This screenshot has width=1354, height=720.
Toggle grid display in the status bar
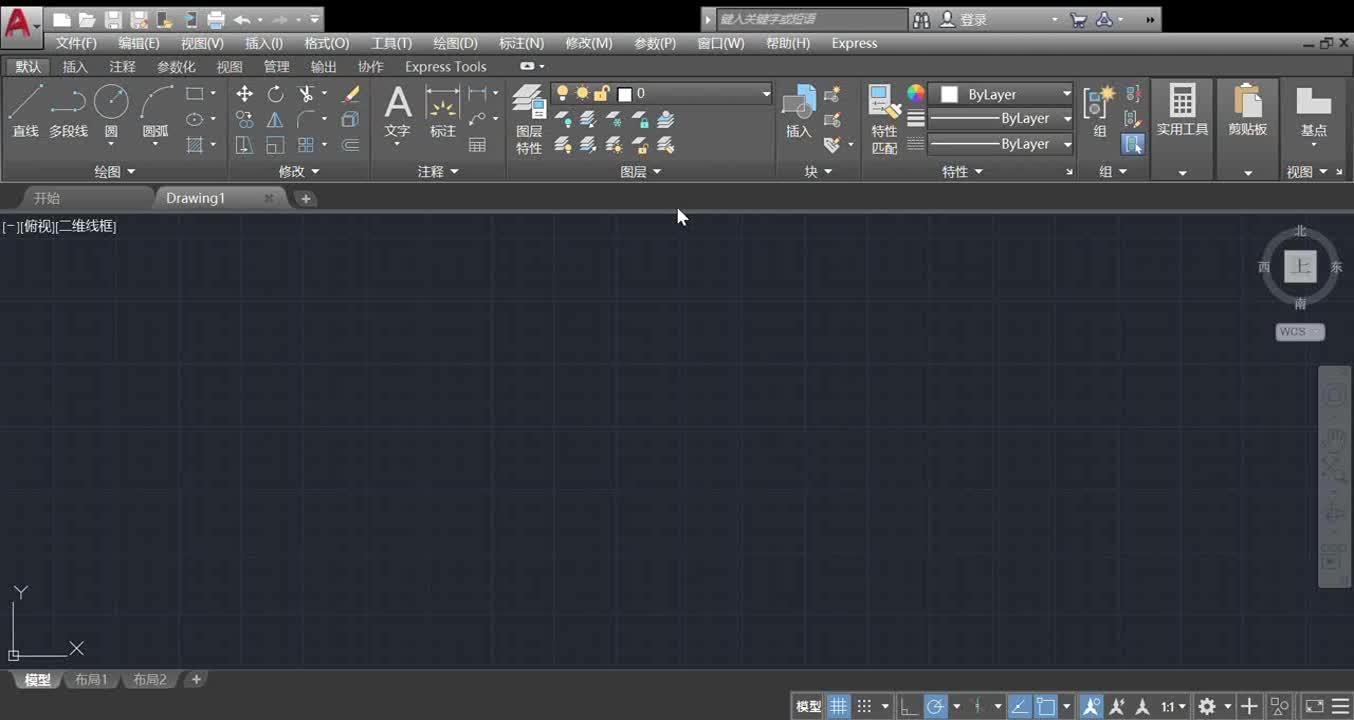[x=838, y=706]
